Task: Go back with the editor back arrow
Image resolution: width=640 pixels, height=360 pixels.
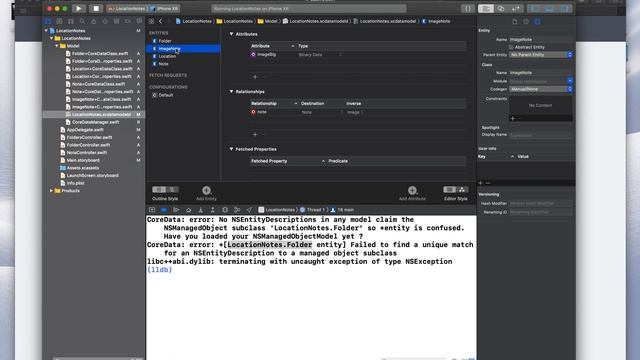Action: 161,21
